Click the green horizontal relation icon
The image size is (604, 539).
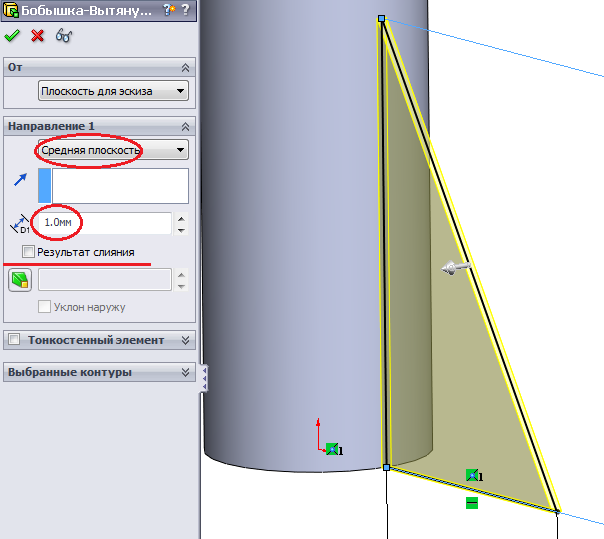(x=471, y=503)
